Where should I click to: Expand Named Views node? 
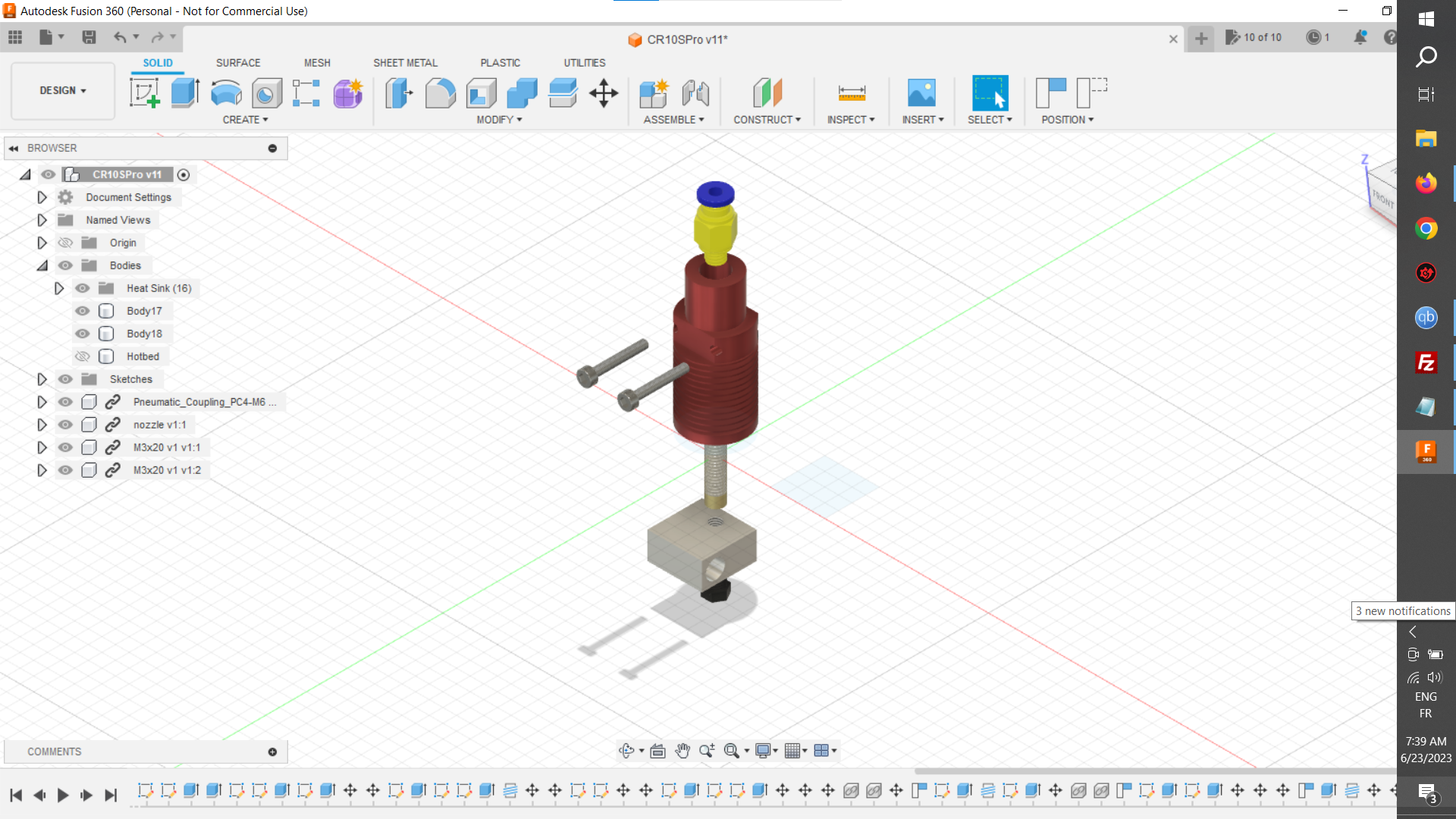point(42,220)
